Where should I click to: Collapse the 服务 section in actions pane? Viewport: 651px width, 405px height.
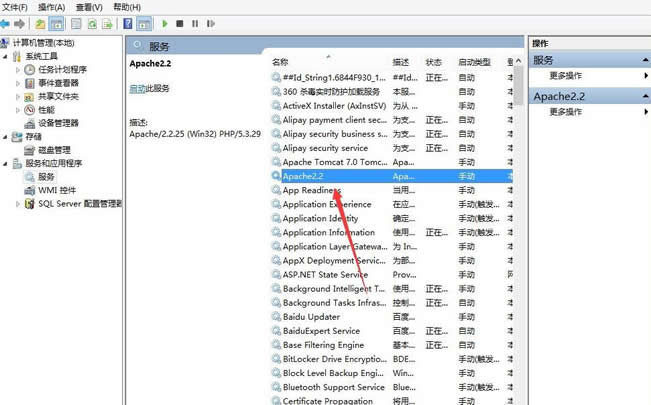(646, 60)
